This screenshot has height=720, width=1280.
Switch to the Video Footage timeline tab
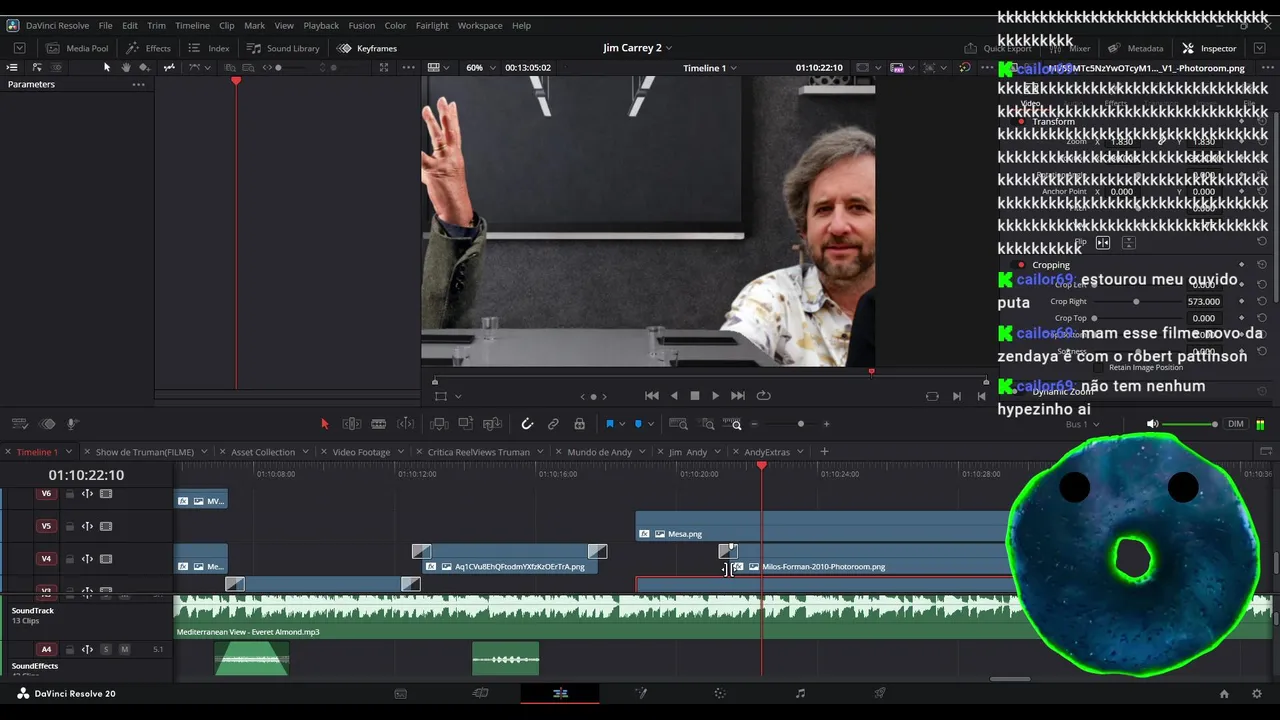click(x=361, y=452)
